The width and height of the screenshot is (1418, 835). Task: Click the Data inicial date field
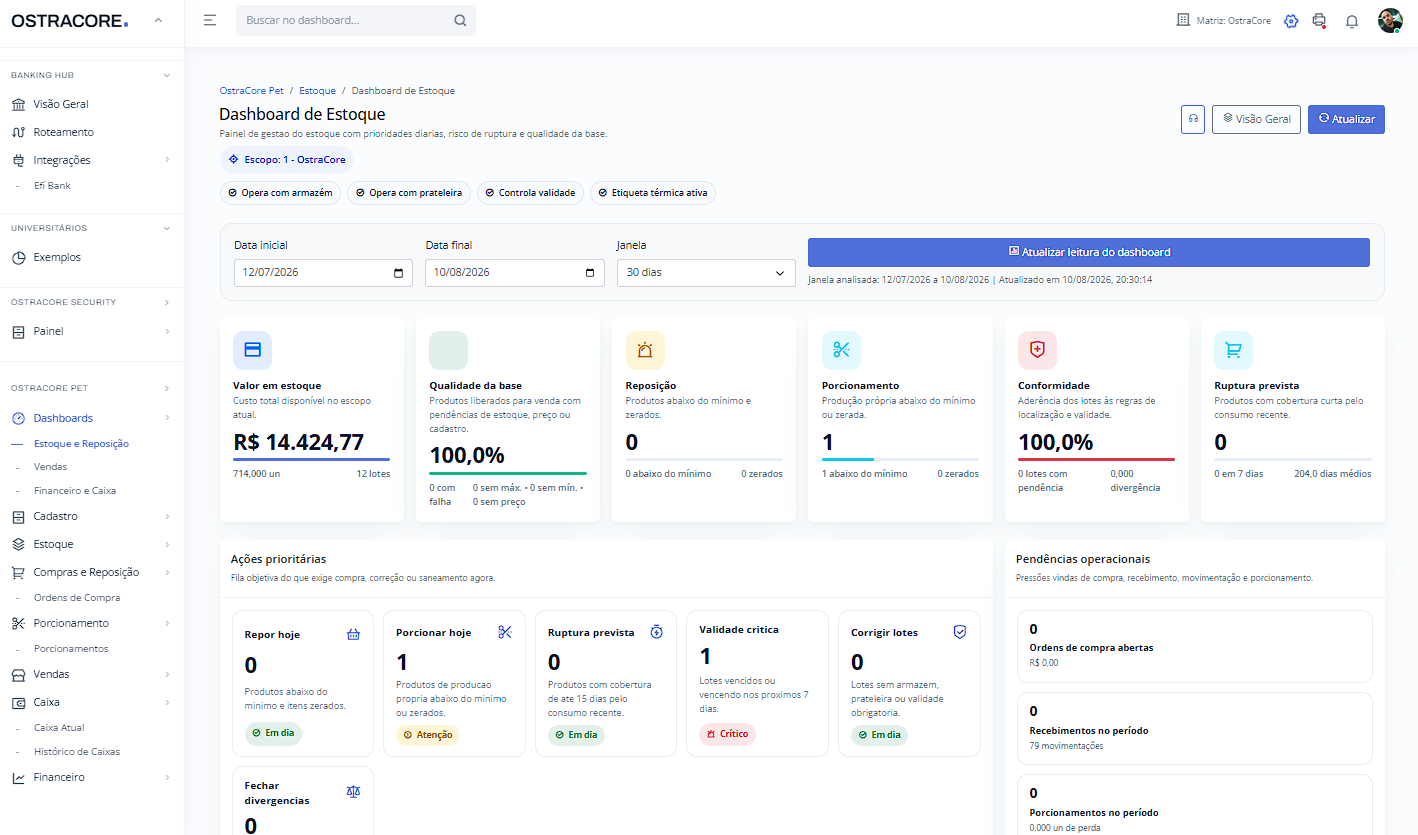323,273
